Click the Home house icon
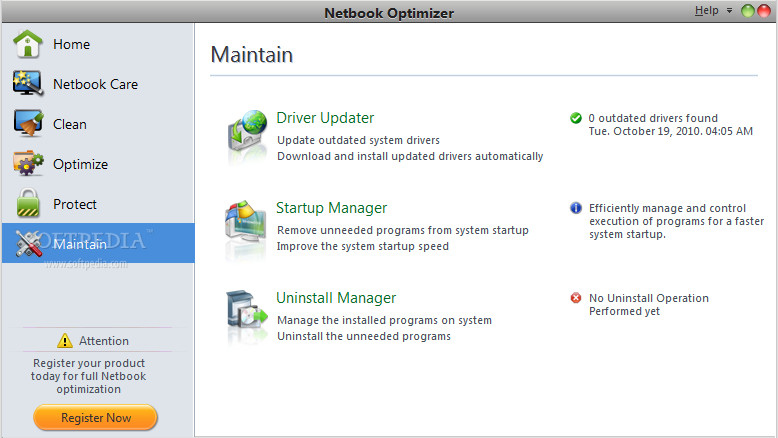Screen dimensions: 778x438 point(28,44)
